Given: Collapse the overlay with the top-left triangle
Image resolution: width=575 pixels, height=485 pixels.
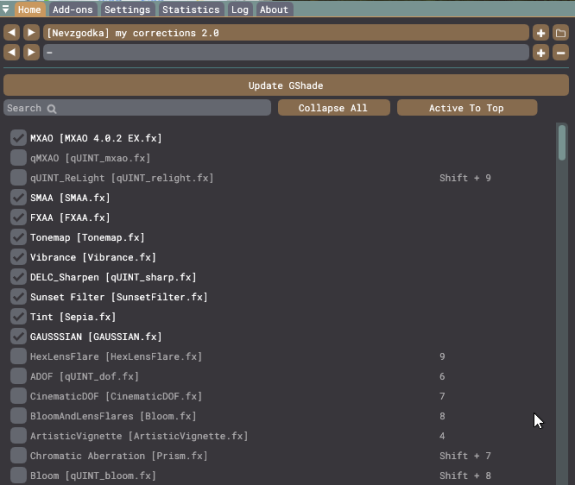Looking at the screenshot, I should [x=6, y=9].
